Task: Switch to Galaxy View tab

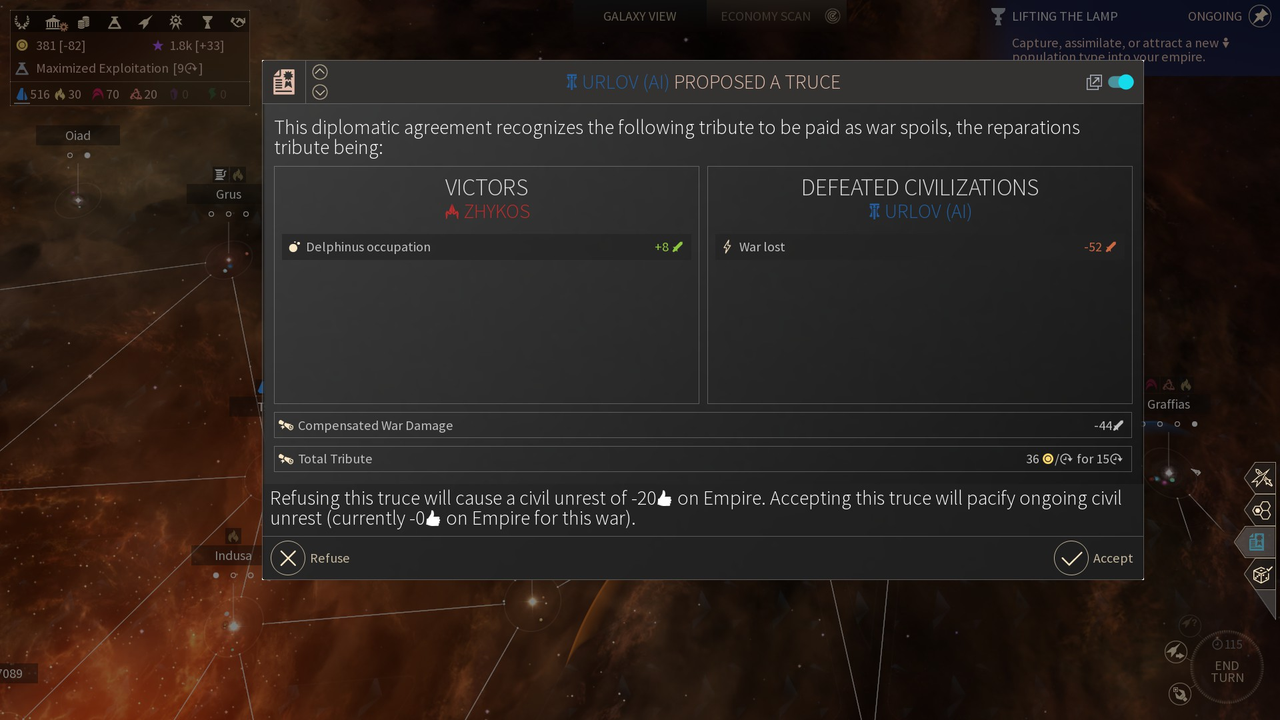Action: coord(639,16)
